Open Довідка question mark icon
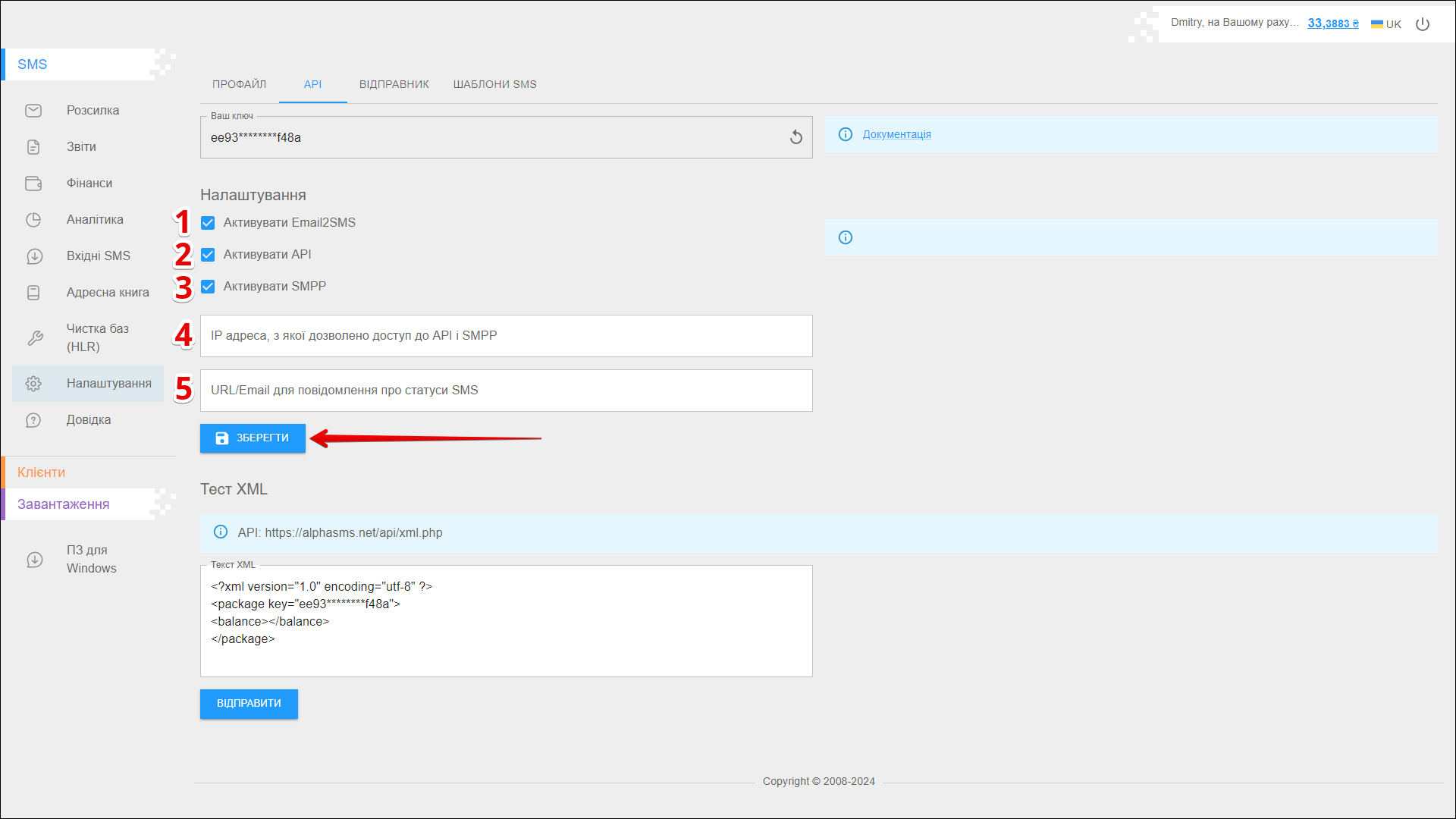Viewport: 1456px width, 819px height. pos(33,420)
